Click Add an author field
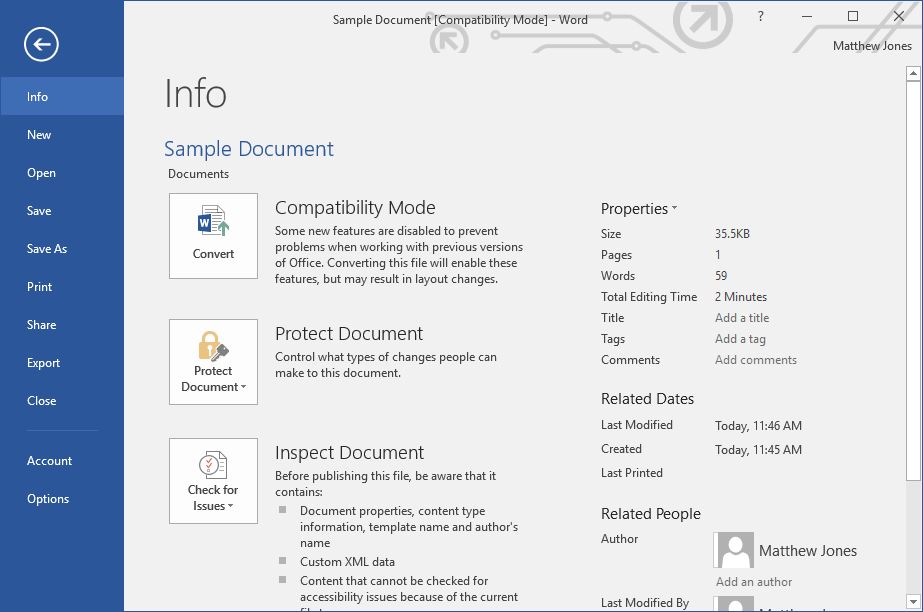923x612 pixels. pos(753,582)
